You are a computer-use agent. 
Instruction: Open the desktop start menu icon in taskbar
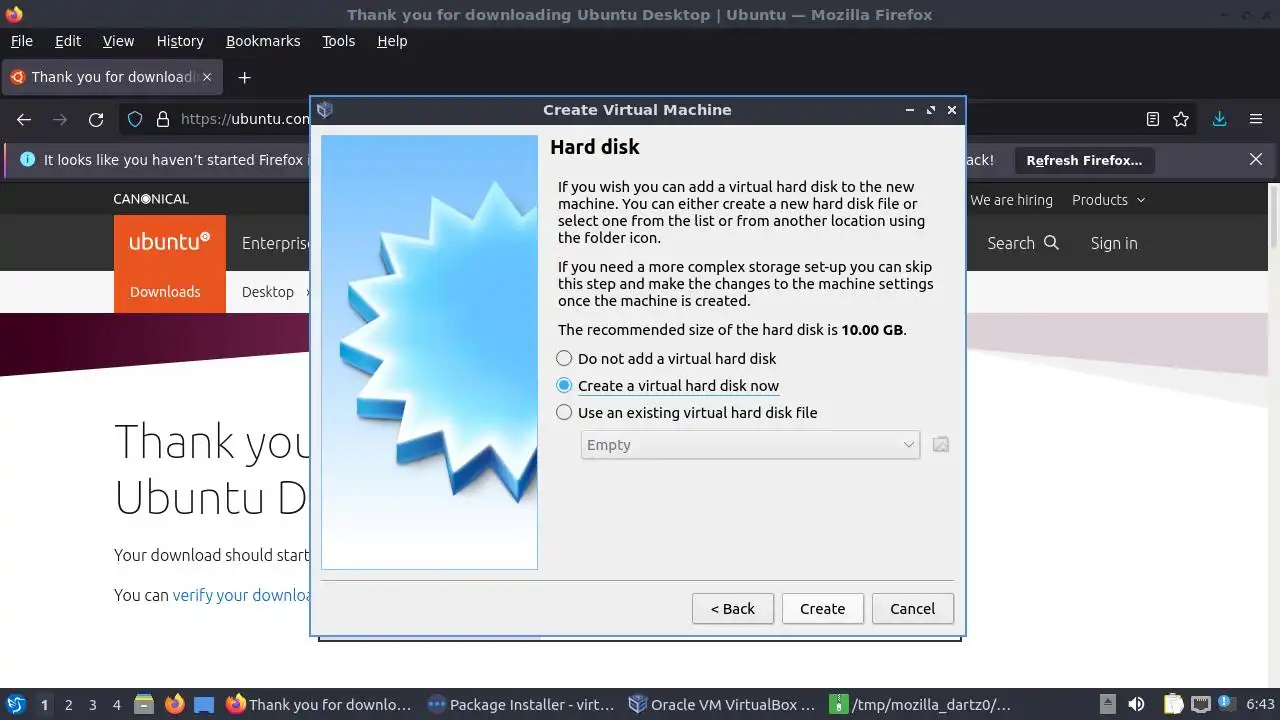pyautogui.click(x=15, y=704)
